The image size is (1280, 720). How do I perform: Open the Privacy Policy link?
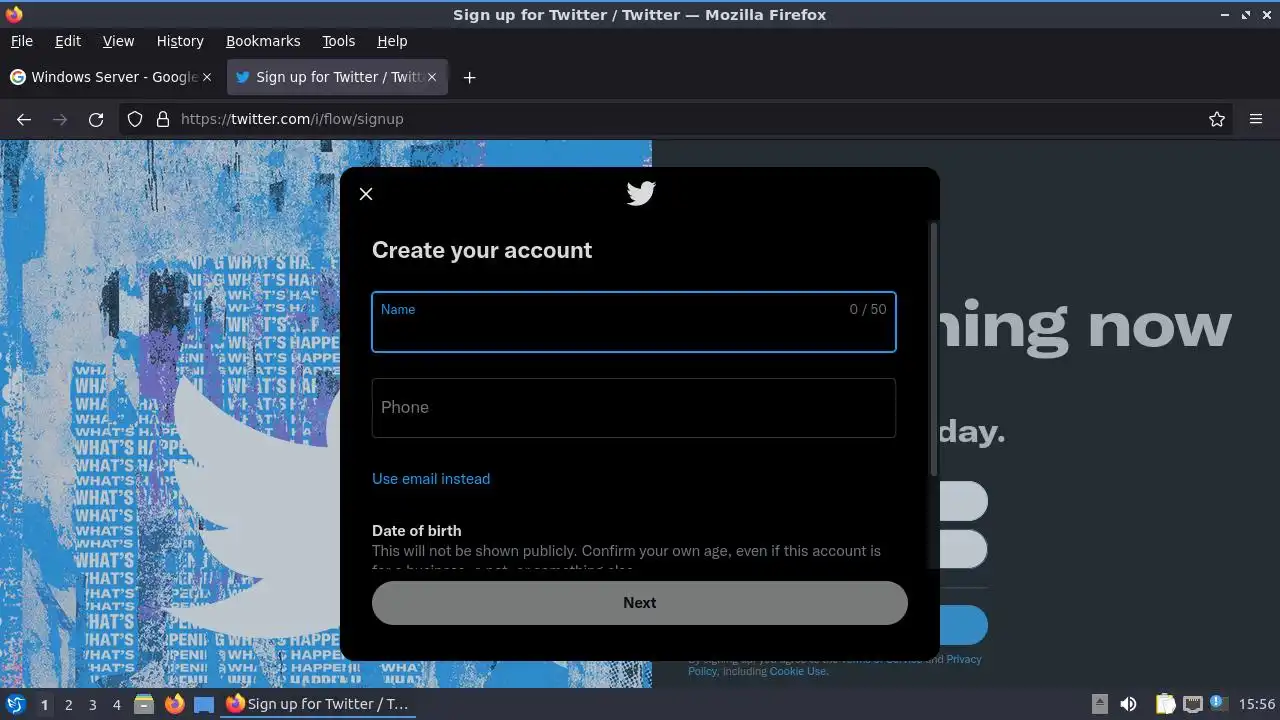tap(964, 659)
